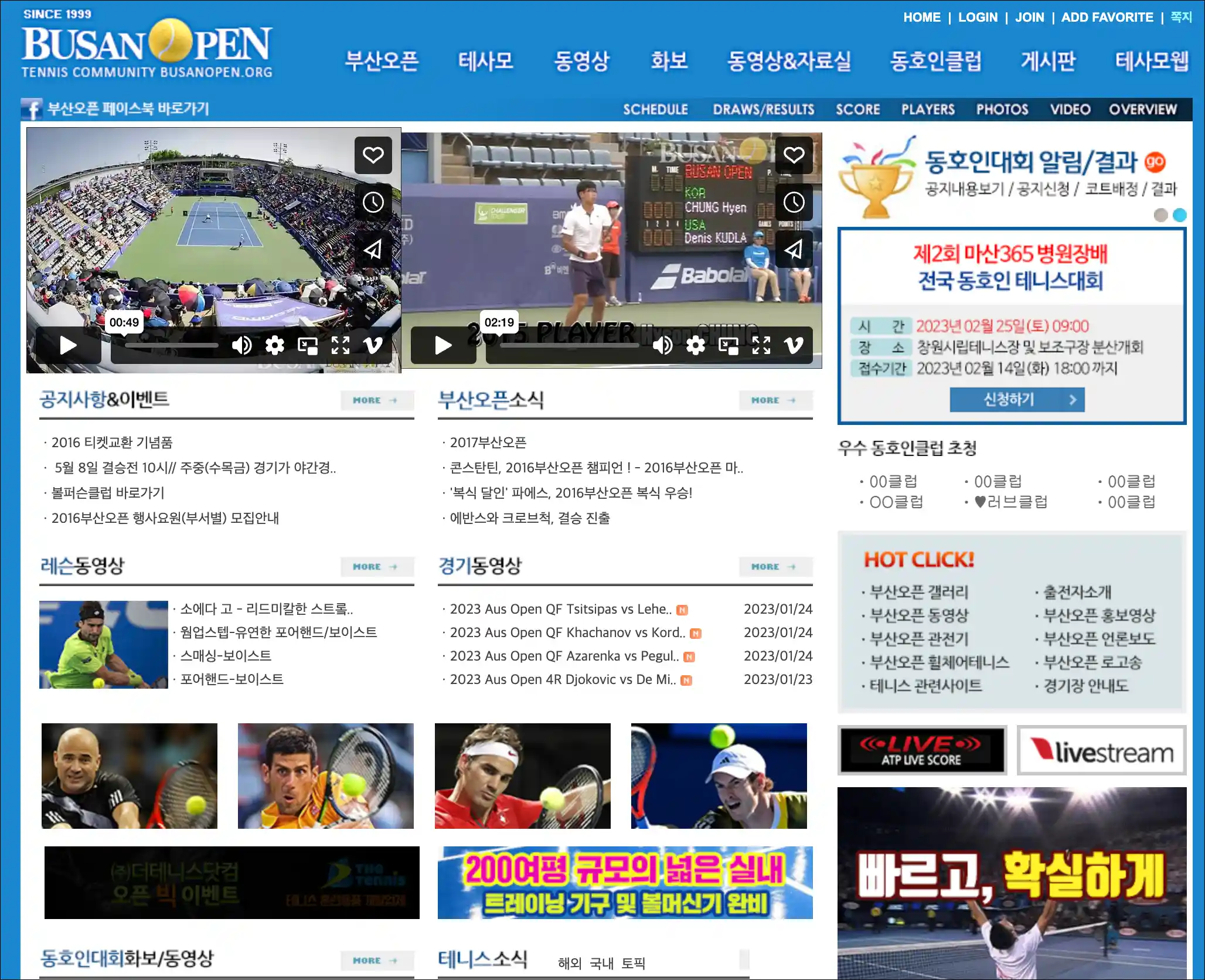The image size is (1205, 980).
Task: Click the LOGIN link
Action: 978,18
